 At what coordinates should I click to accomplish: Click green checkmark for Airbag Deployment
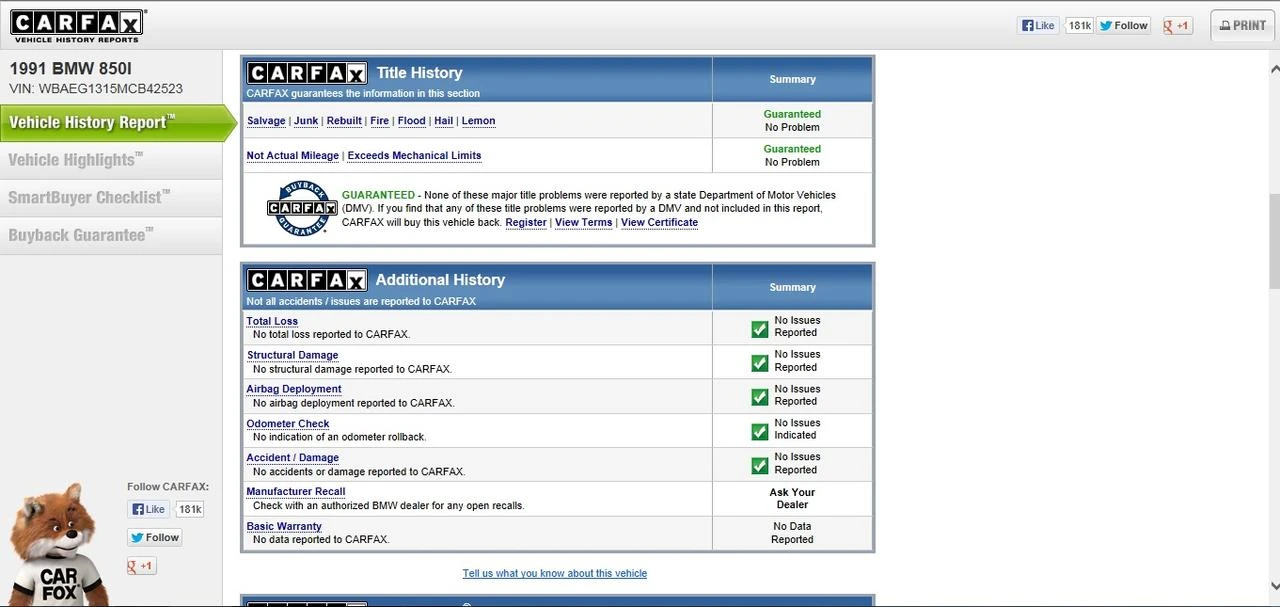click(760, 396)
